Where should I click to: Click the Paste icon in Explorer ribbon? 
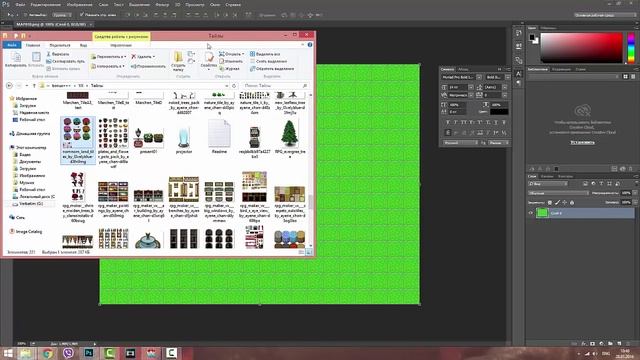point(36,57)
